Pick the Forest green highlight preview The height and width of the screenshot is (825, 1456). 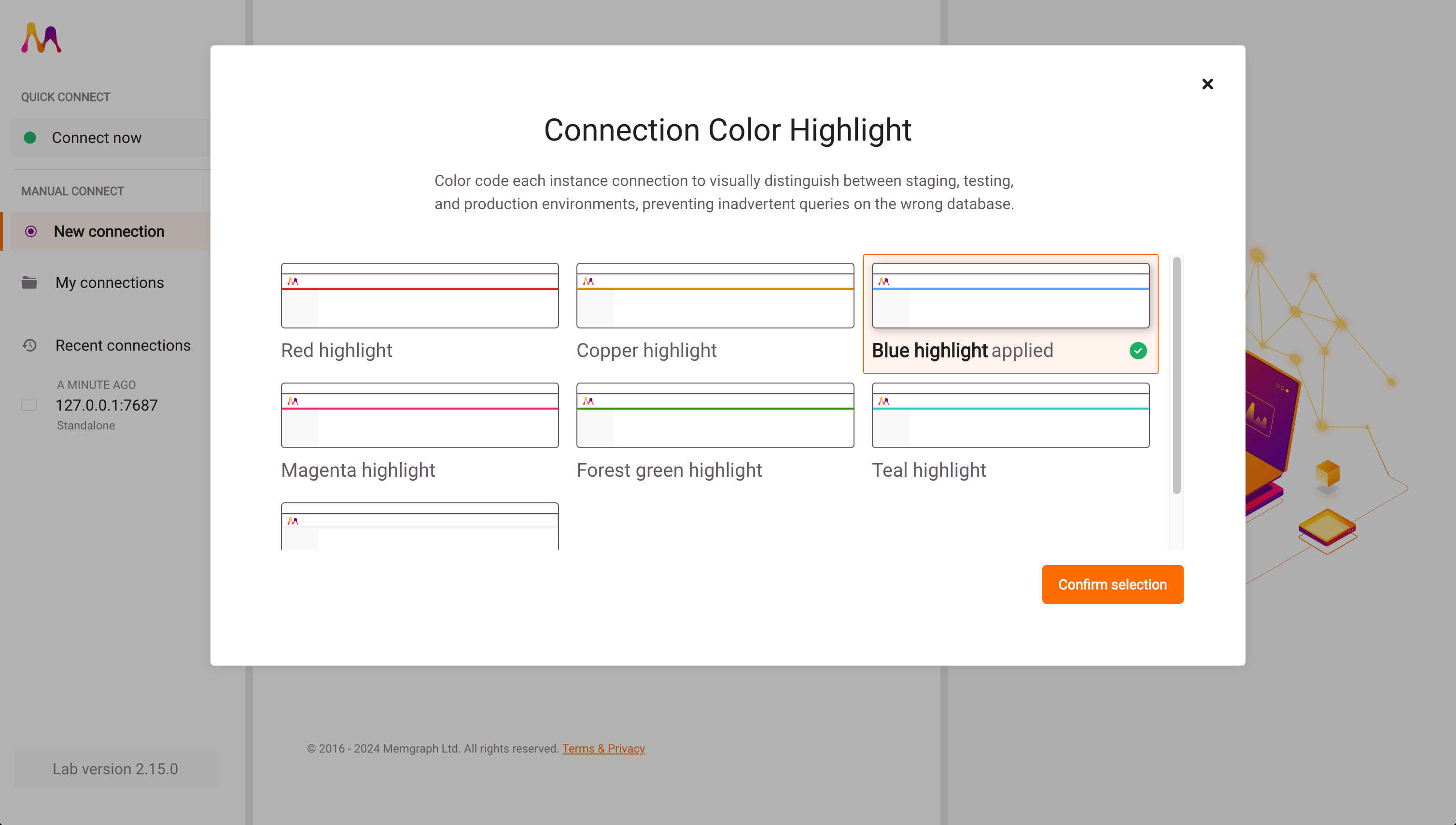click(x=715, y=415)
